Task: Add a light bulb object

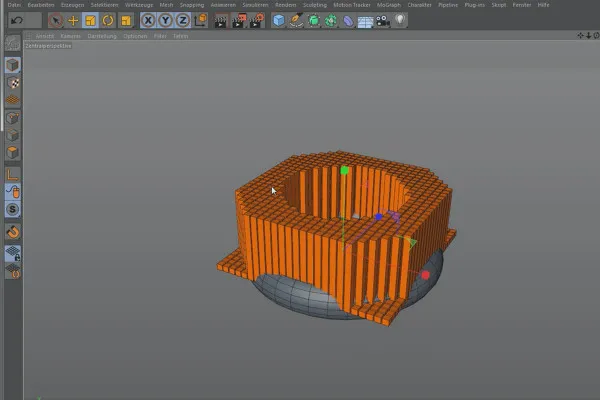Action: (400, 20)
